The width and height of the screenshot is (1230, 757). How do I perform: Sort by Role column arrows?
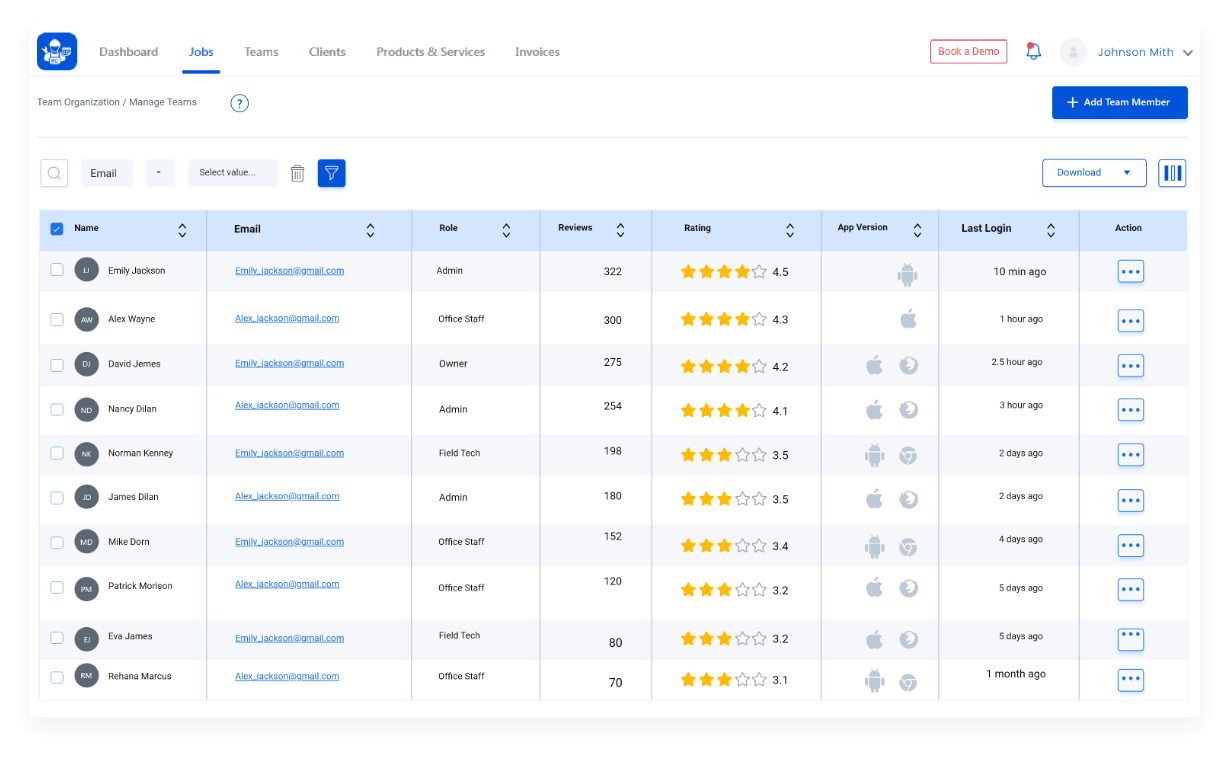click(x=506, y=230)
